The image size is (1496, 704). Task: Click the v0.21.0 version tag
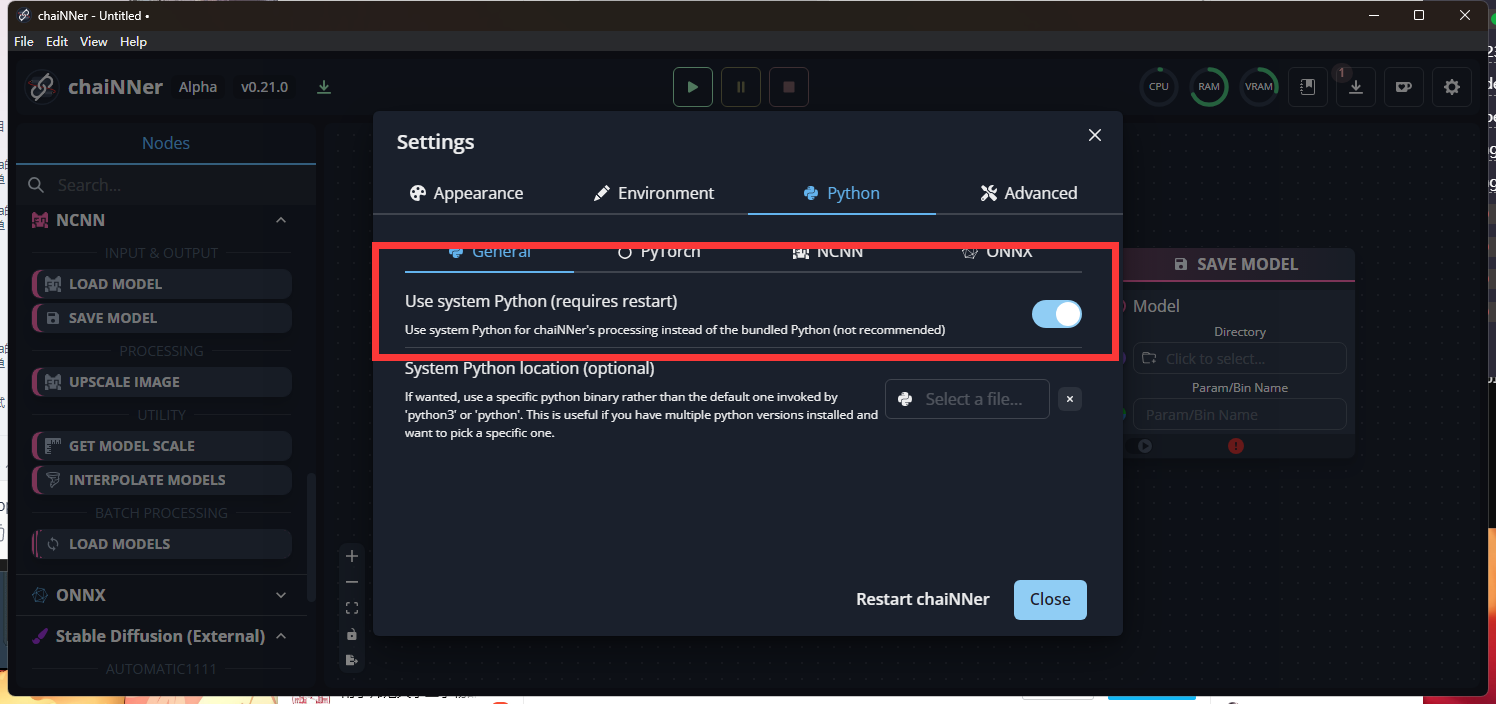pos(264,87)
